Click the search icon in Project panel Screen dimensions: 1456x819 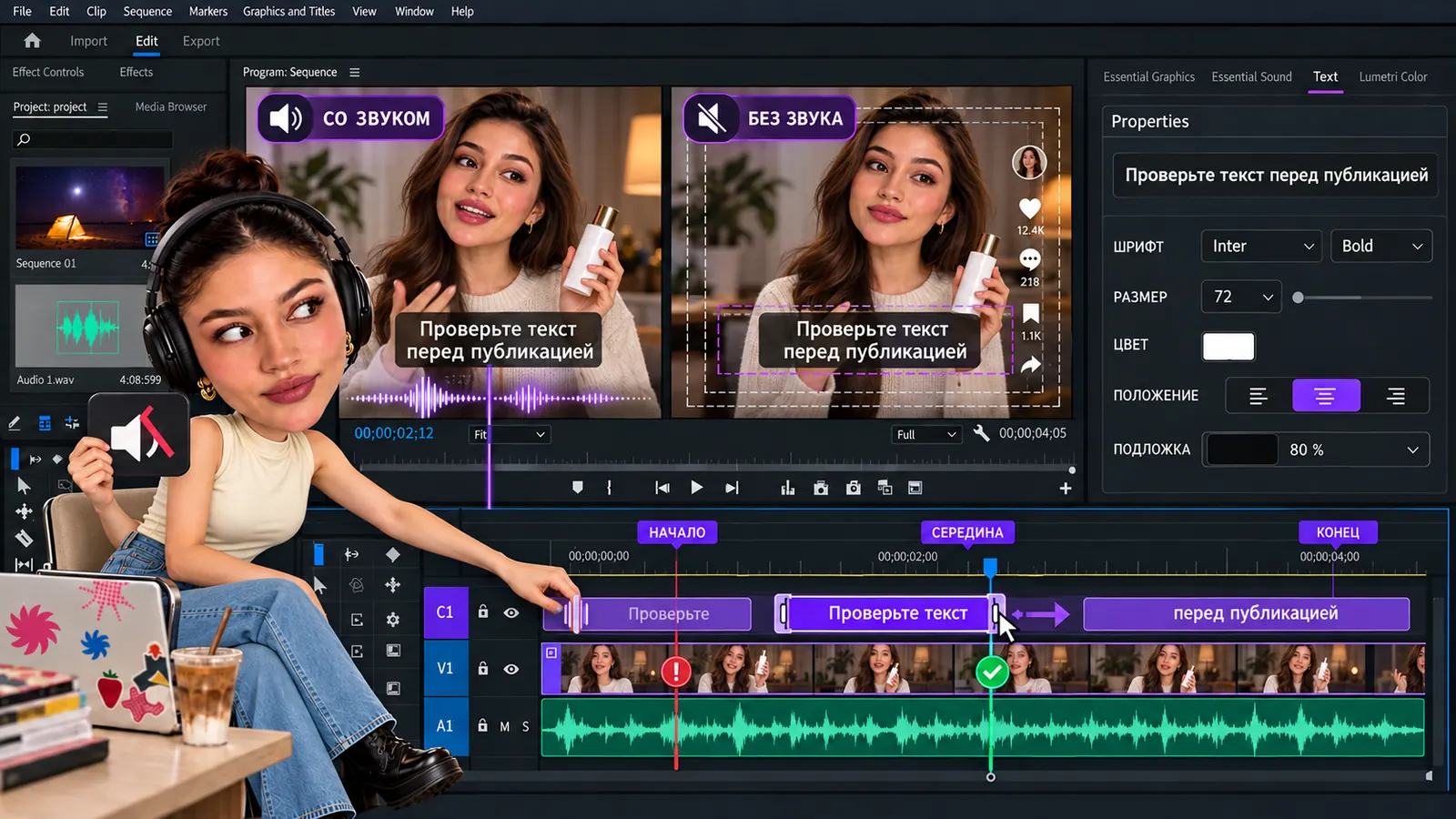[x=24, y=139]
